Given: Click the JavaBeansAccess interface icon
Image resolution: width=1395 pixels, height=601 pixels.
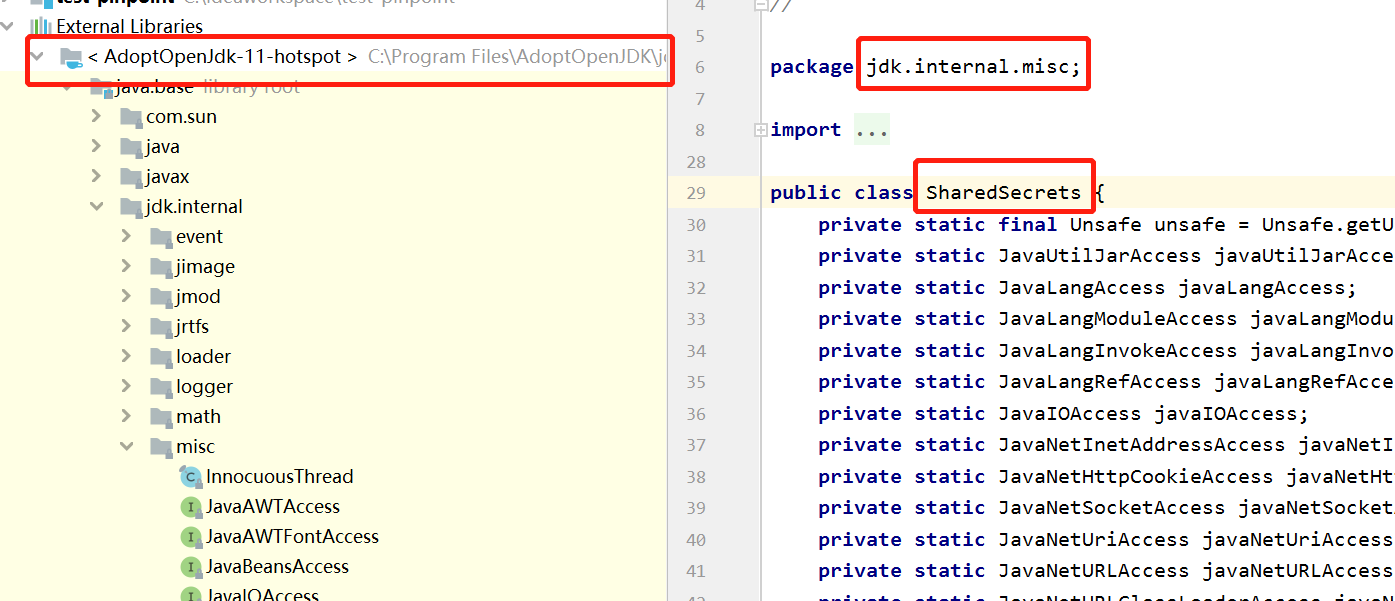Looking at the screenshot, I should tap(190, 567).
